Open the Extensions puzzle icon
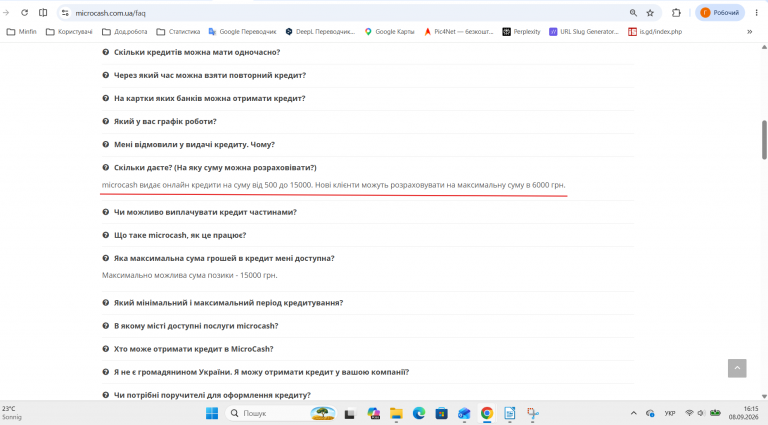 [x=676, y=13]
